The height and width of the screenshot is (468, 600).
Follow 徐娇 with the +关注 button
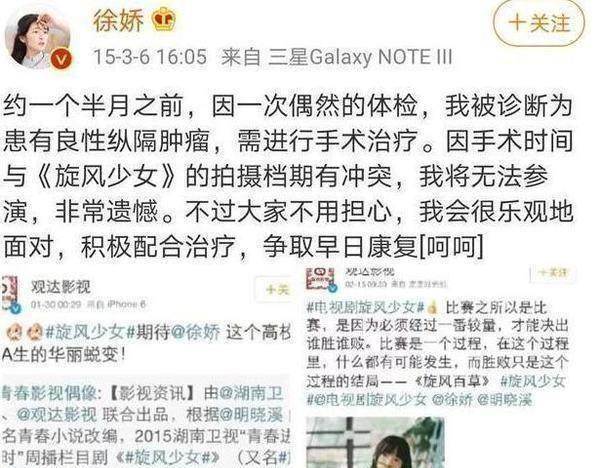(x=539, y=23)
